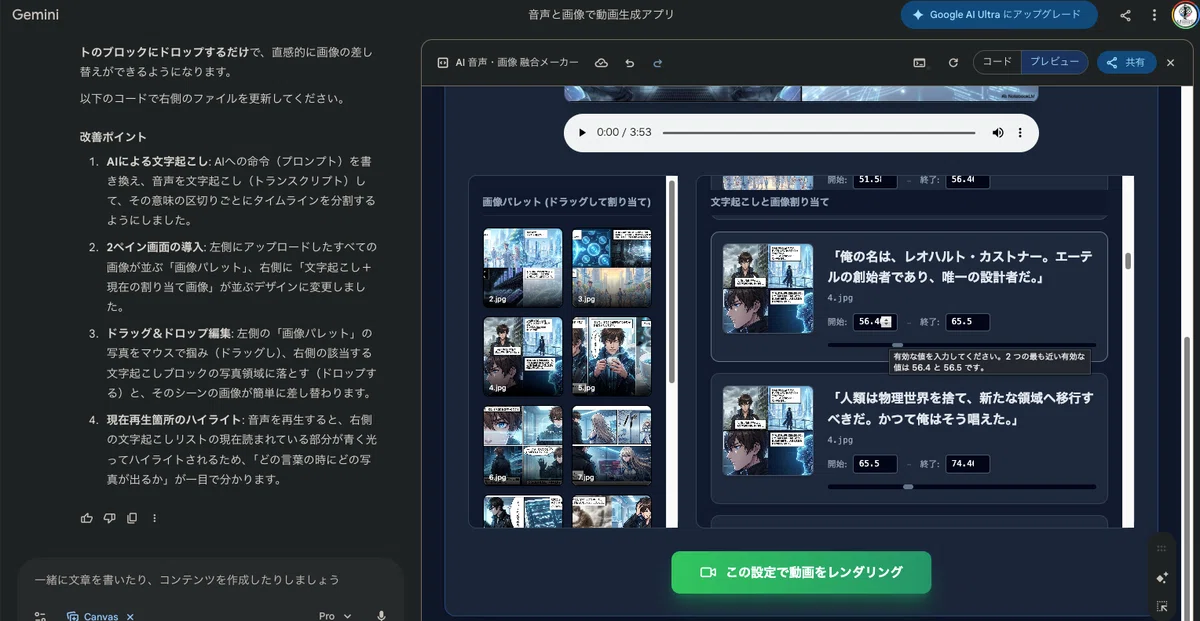Click the Gemini logo text
Image resolution: width=1200 pixels, height=621 pixels.
click(x=35, y=15)
